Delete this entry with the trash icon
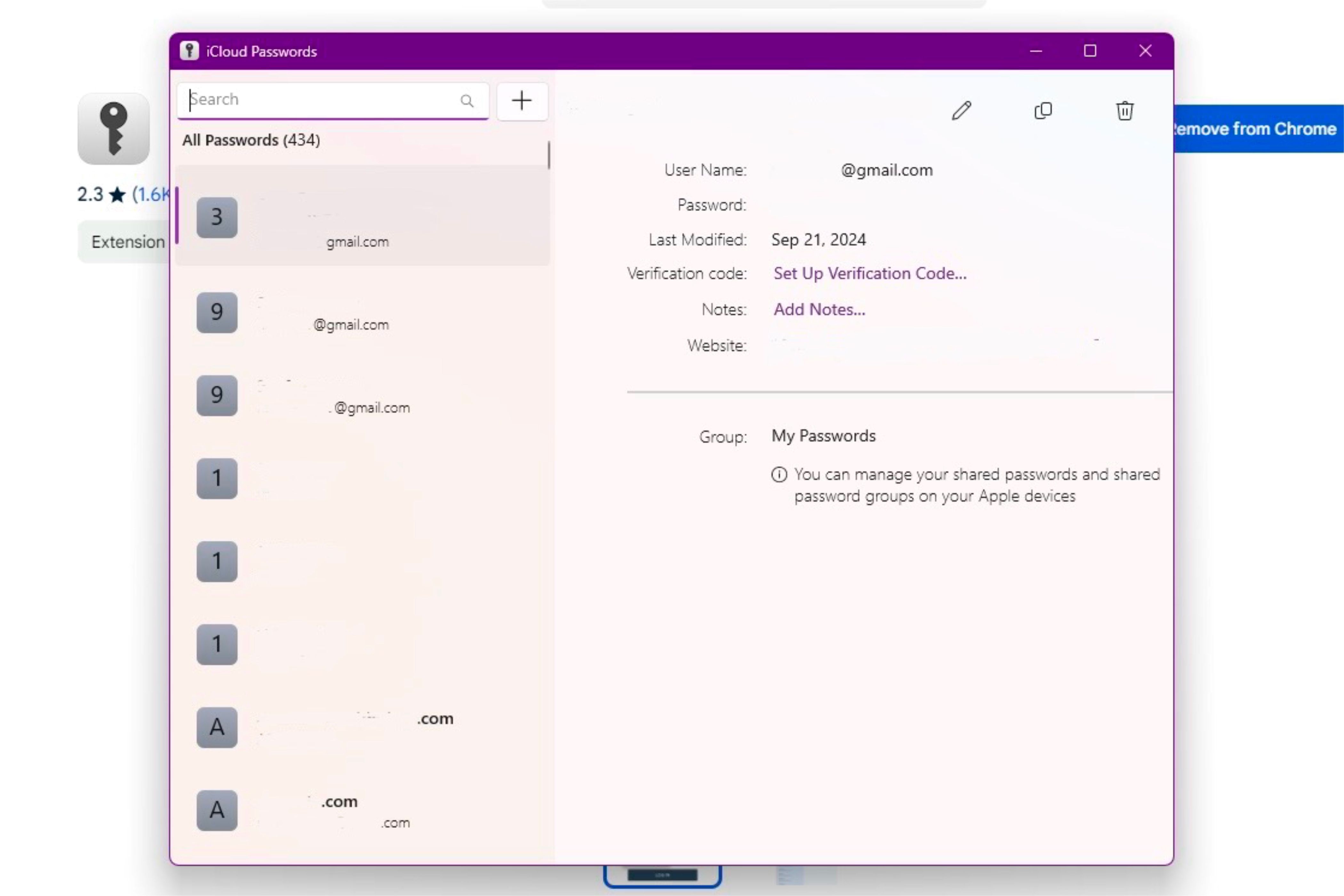 pyautogui.click(x=1124, y=111)
